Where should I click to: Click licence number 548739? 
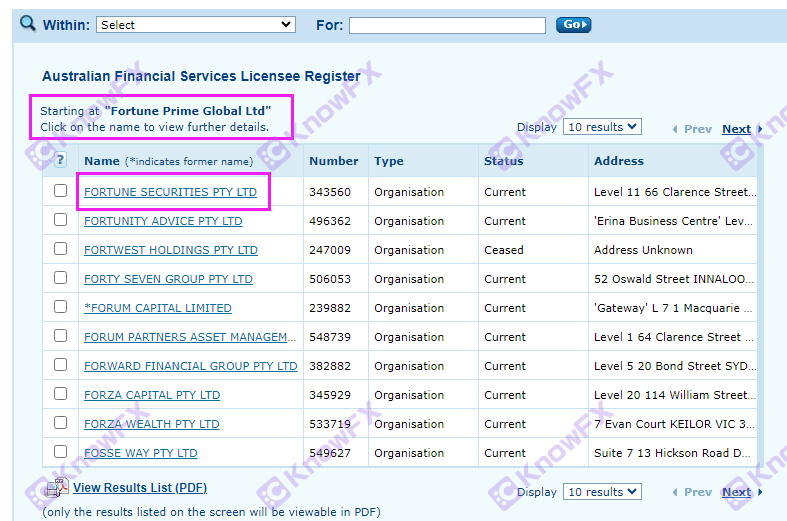[x=330, y=337]
